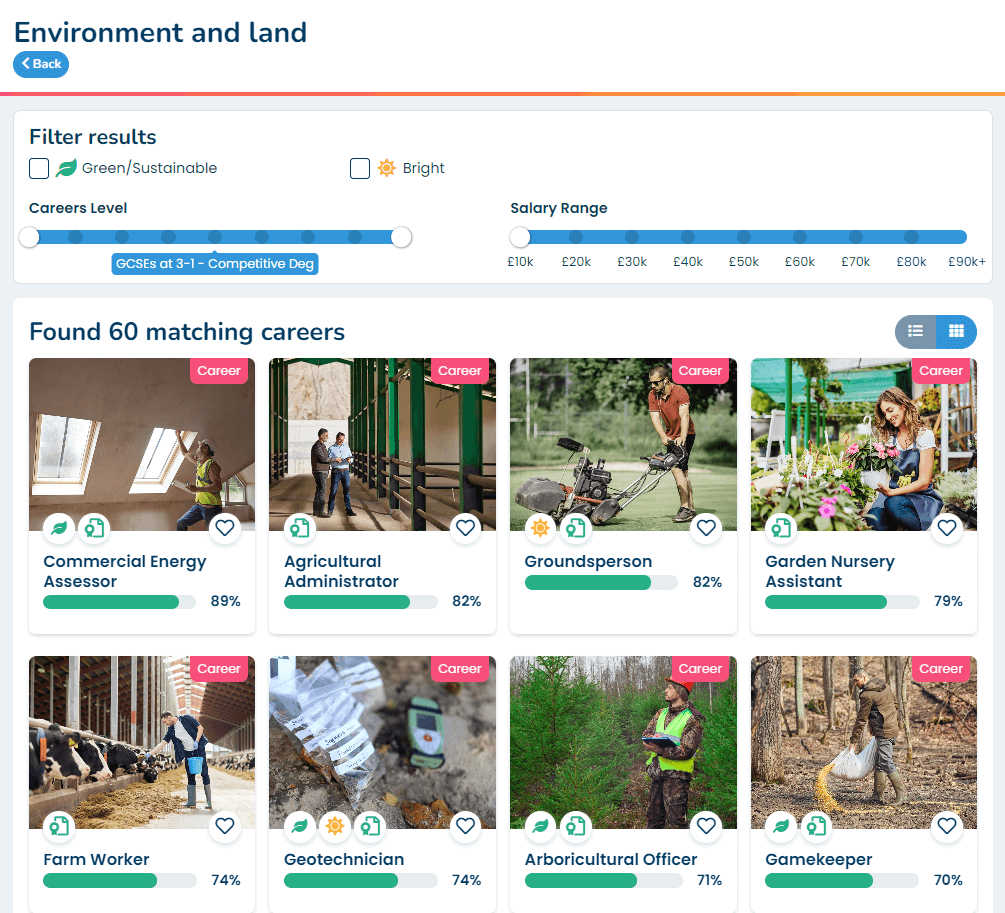Click the Careers Level minimum slider handle
1005x913 pixels.
[29, 237]
